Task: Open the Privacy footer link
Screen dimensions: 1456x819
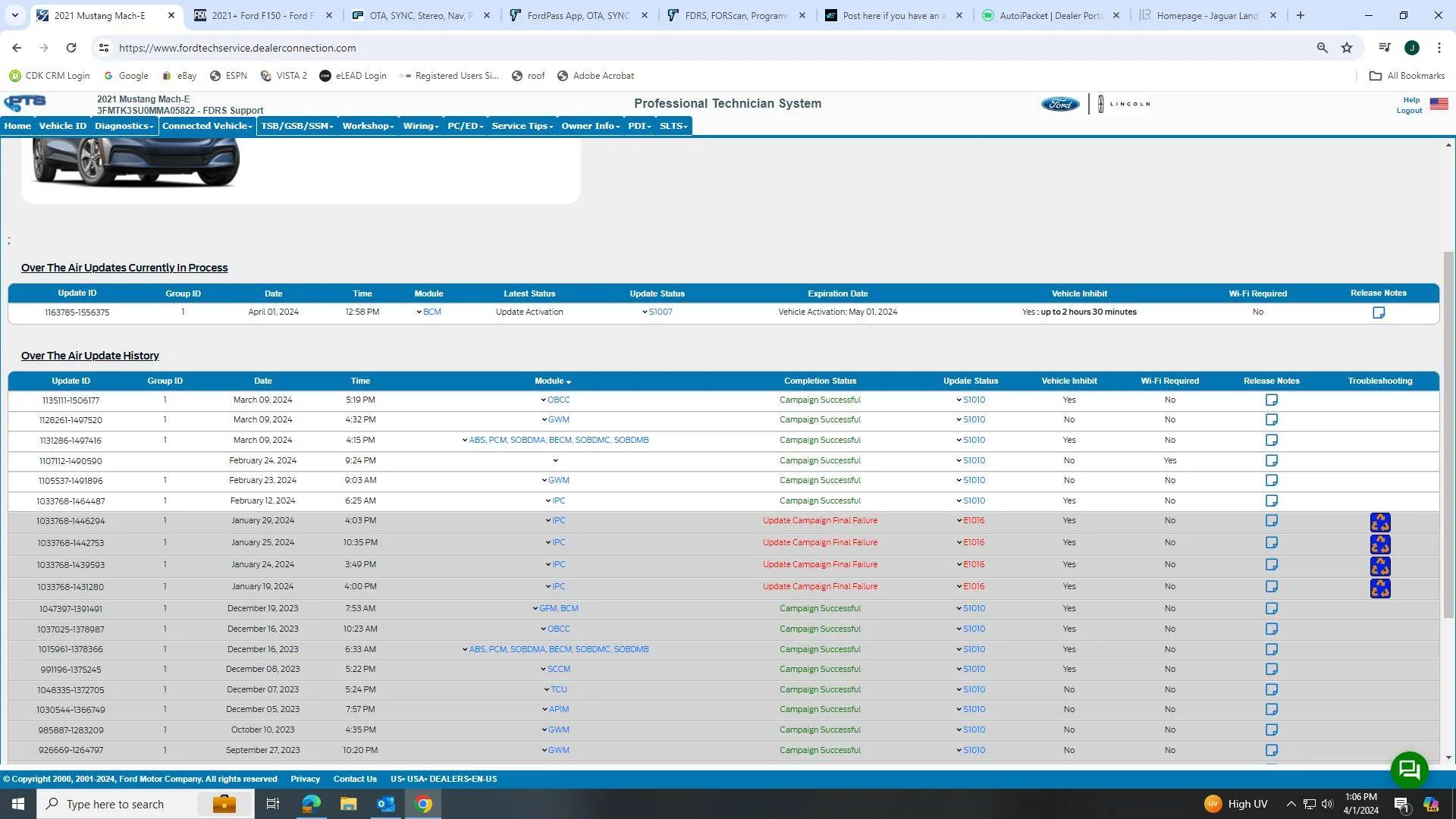Action: click(305, 780)
